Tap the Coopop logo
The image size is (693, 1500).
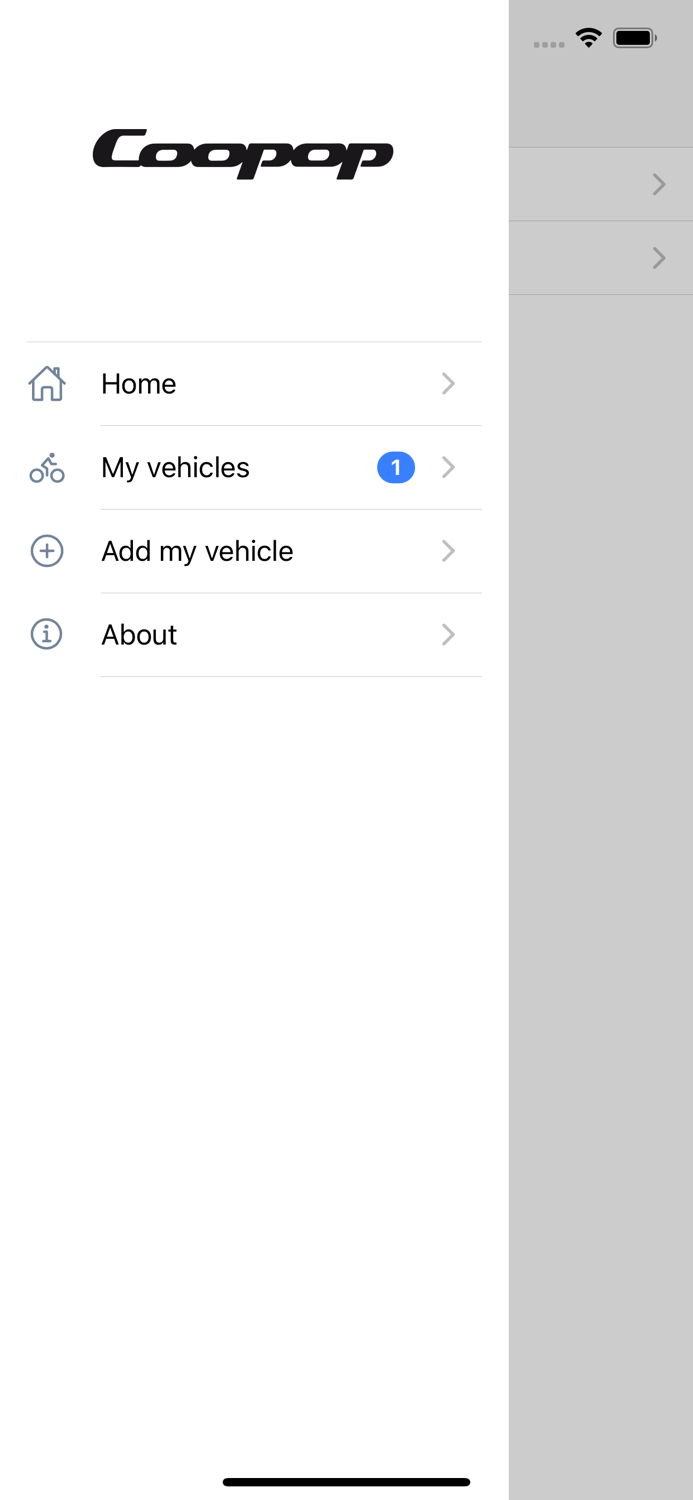[x=243, y=153]
